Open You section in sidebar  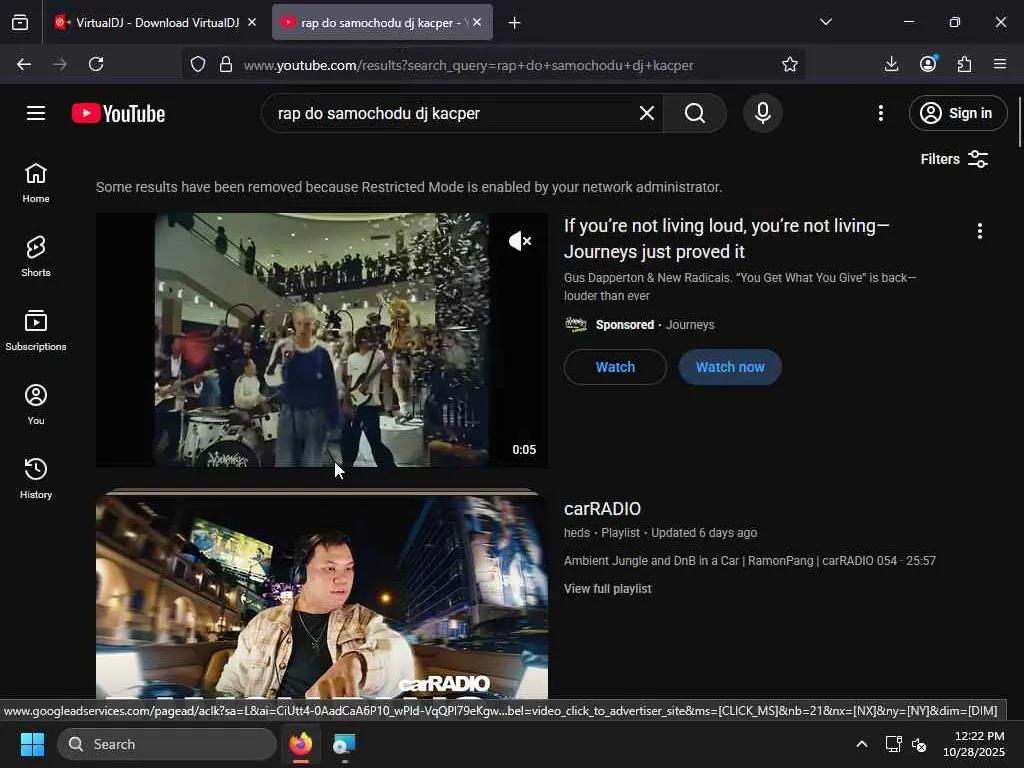[x=36, y=405]
